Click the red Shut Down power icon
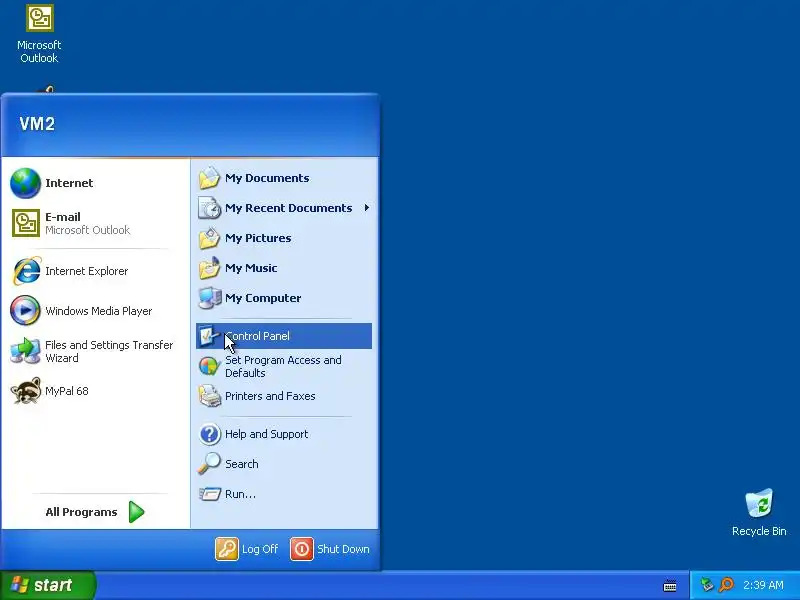This screenshot has height=600, width=800. [x=302, y=549]
